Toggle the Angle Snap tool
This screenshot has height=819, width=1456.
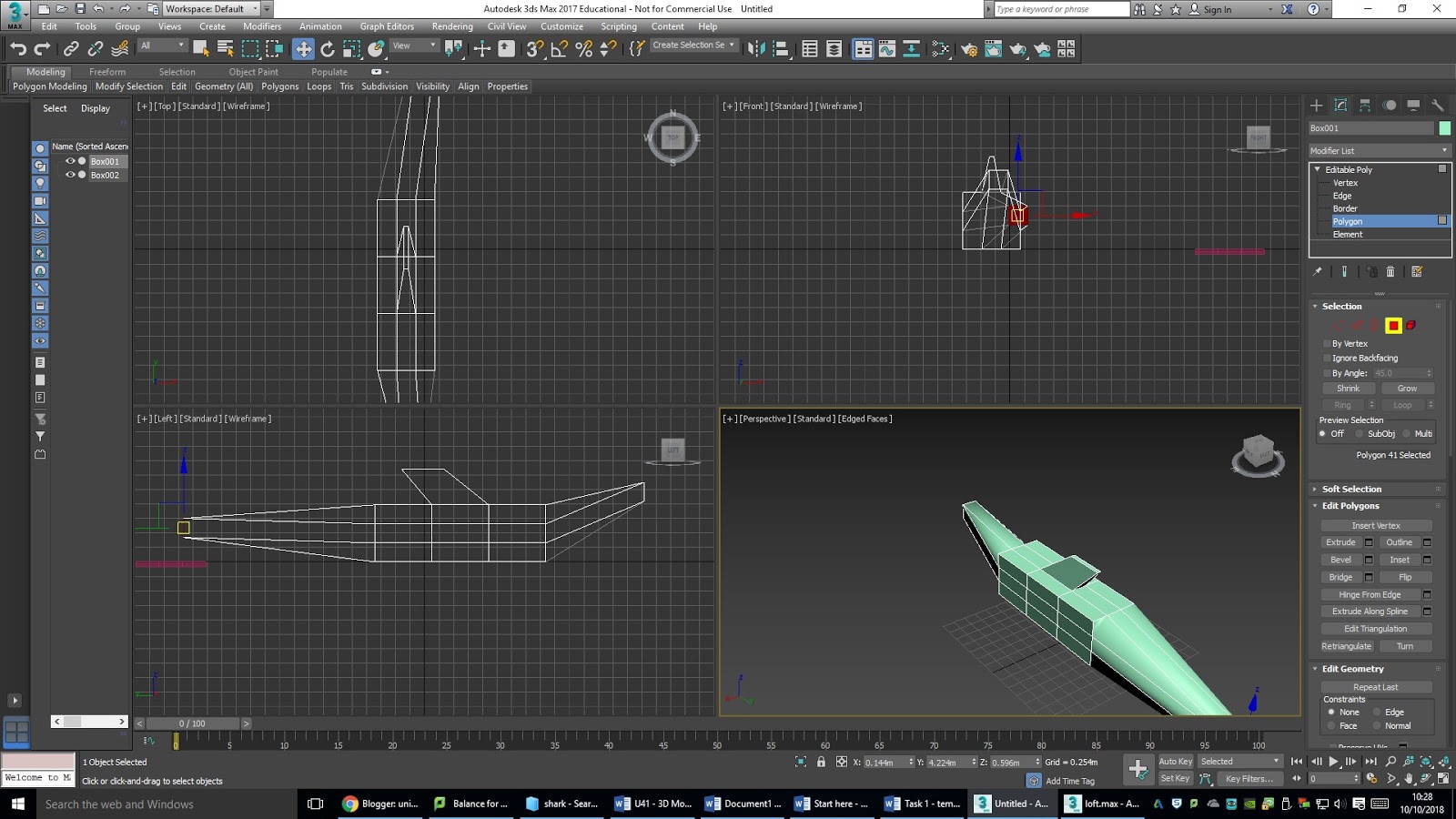pyautogui.click(x=560, y=49)
